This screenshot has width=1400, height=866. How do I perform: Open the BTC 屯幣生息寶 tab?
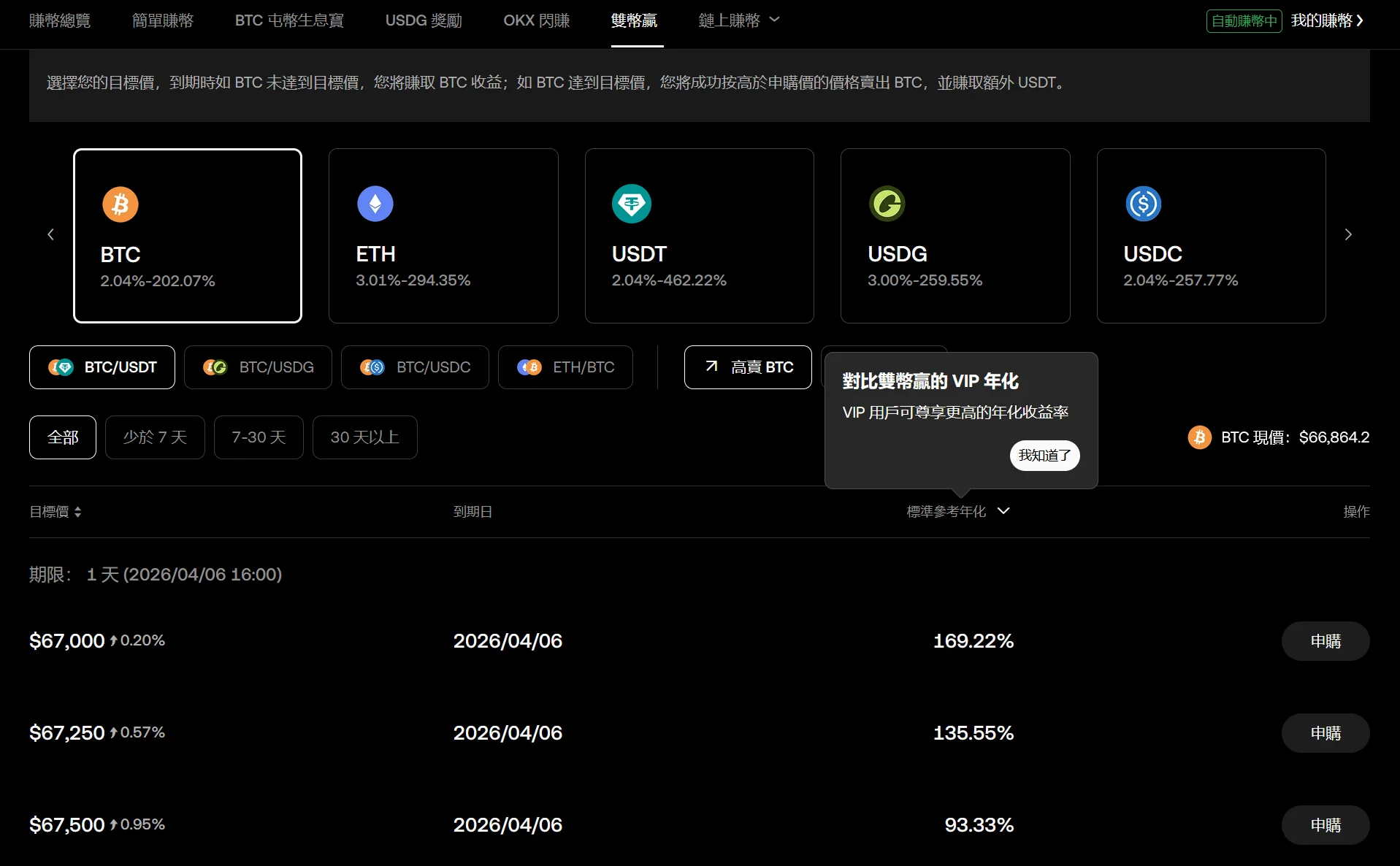coord(289,20)
